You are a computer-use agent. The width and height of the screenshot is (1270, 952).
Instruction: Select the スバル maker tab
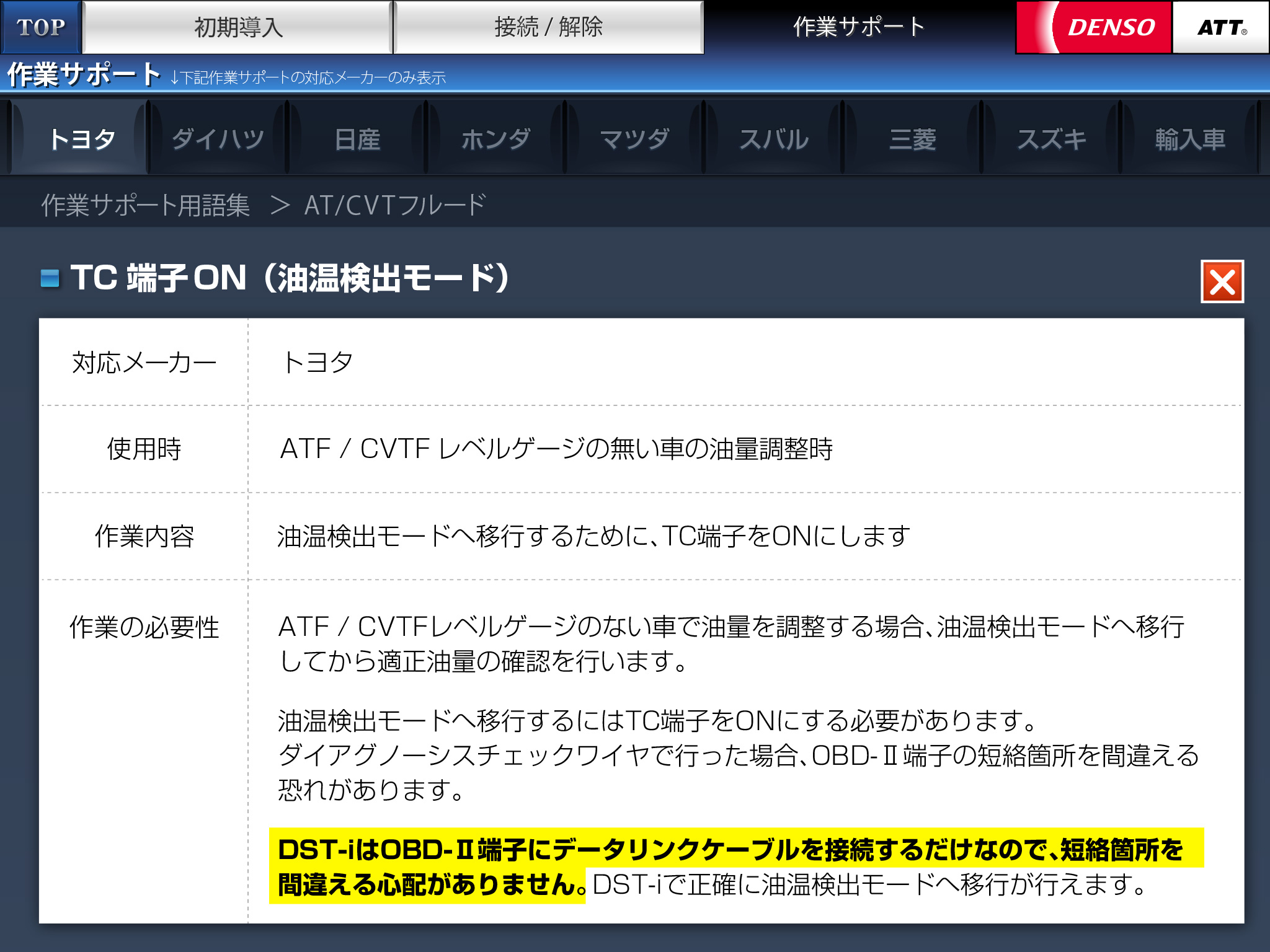click(x=773, y=139)
